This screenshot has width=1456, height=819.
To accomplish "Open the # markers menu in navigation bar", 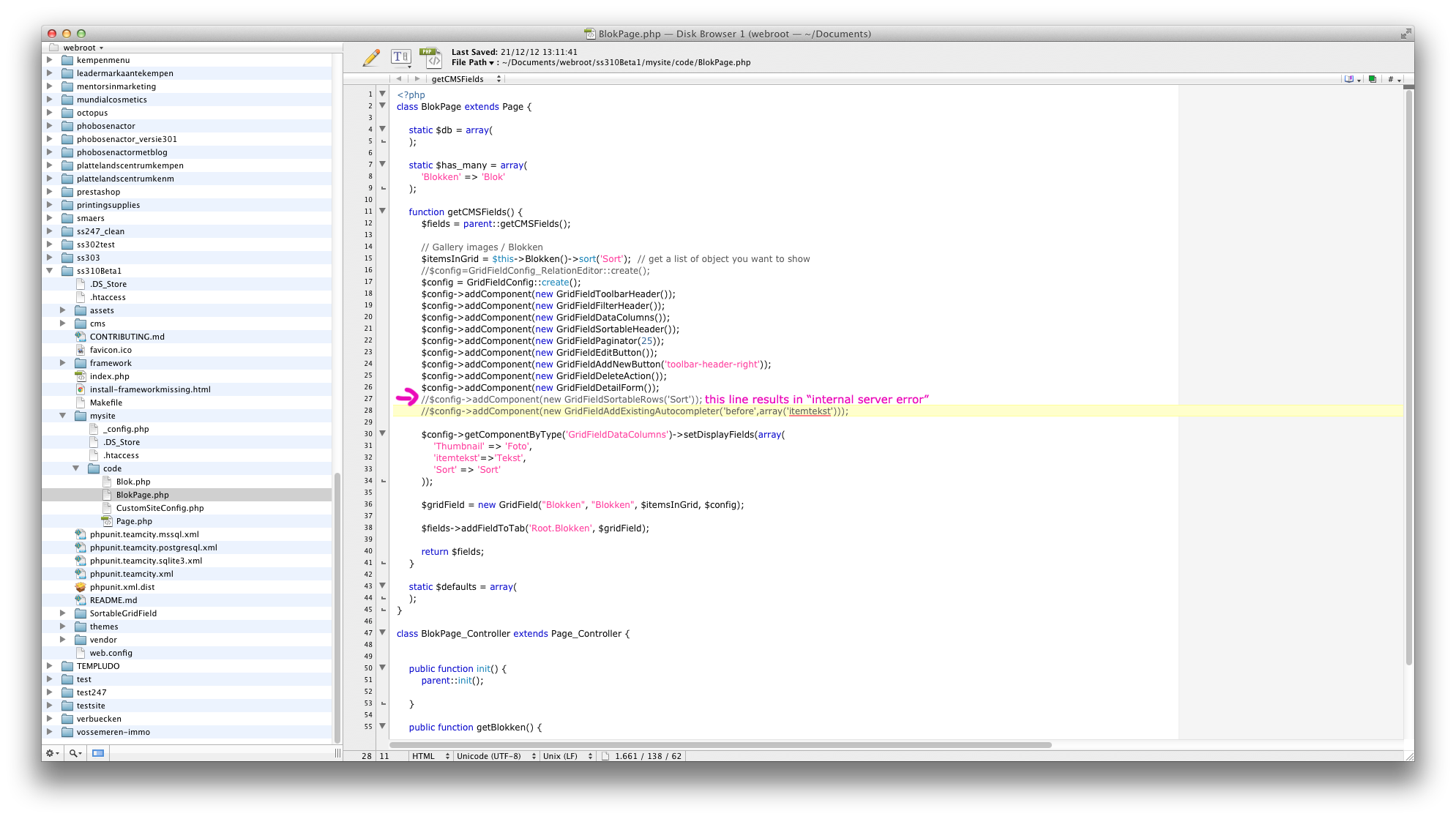I will 1394,79.
